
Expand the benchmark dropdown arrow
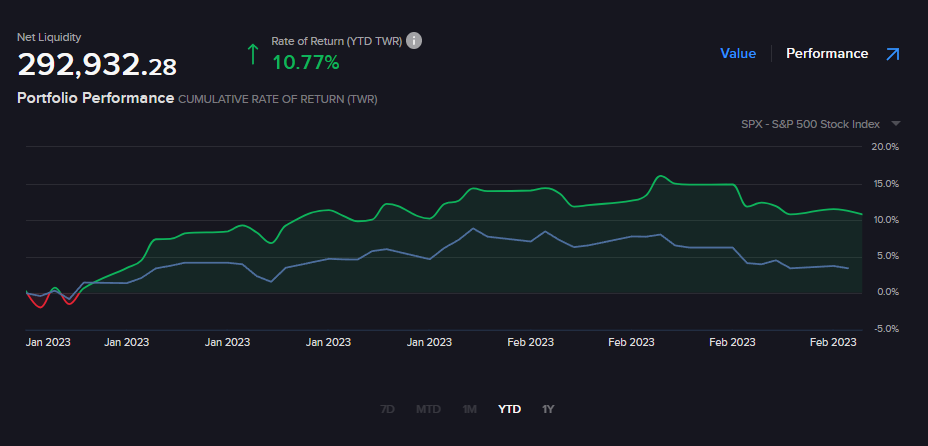click(895, 124)
